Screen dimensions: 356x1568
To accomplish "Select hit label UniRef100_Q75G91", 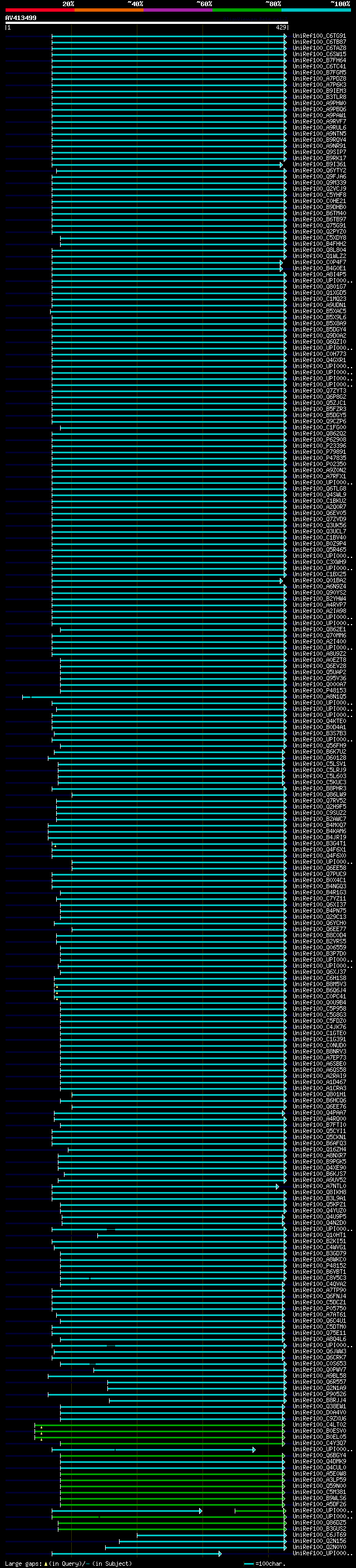I will (x=319, y=226).
